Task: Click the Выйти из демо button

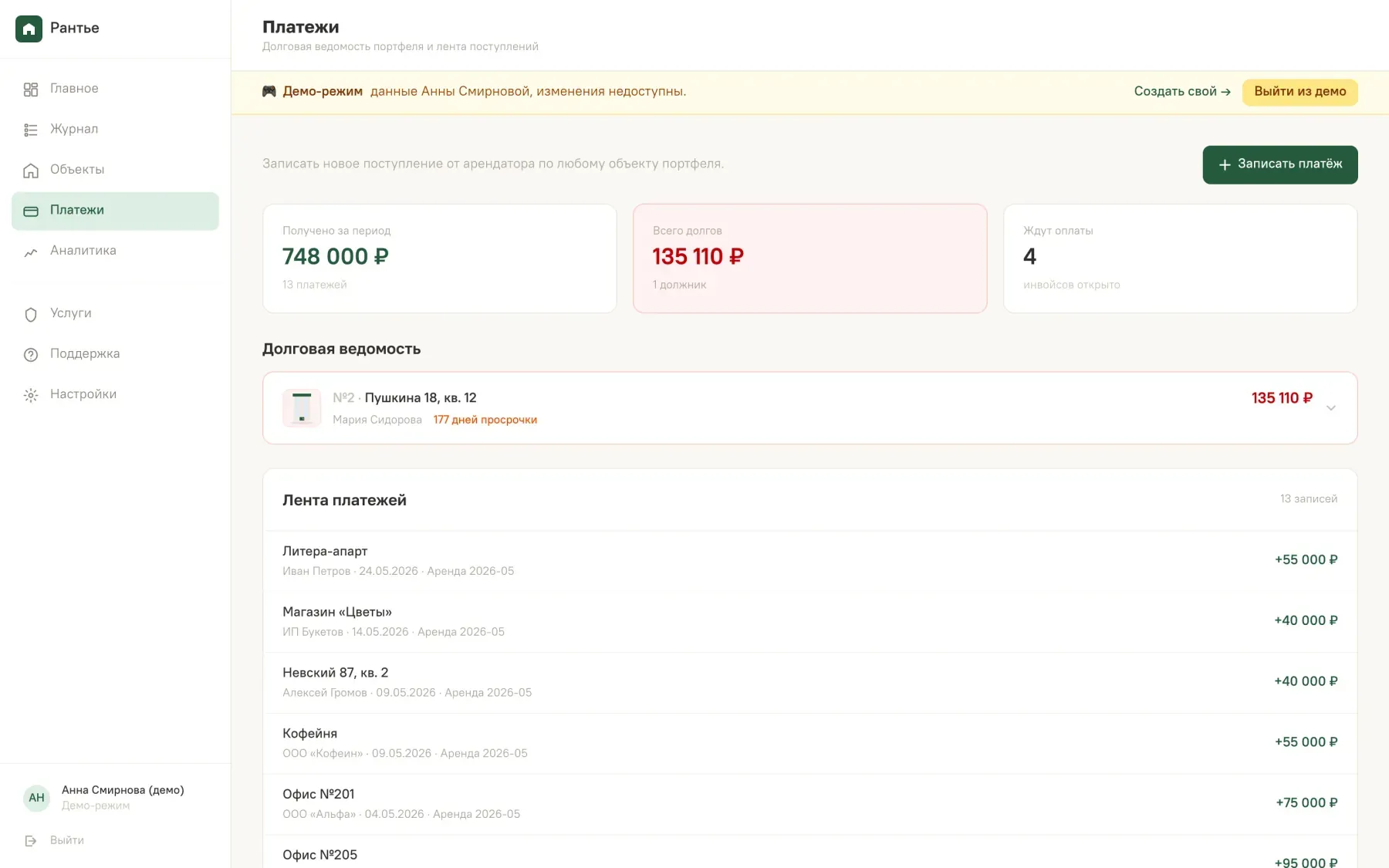Action: click(1300, 92)
